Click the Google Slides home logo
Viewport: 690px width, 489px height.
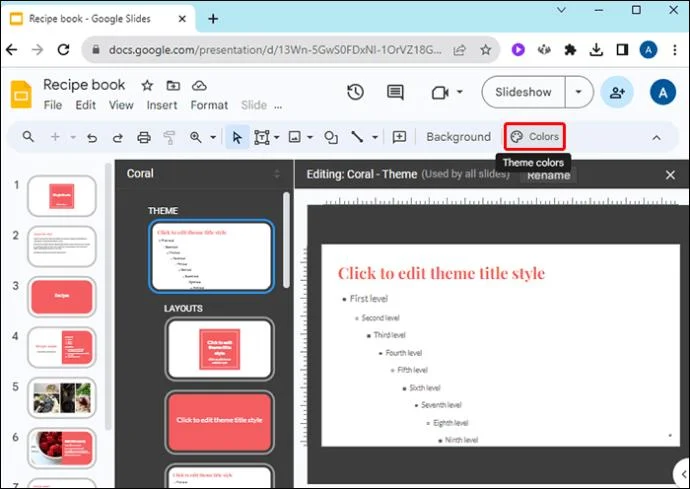(x=21, y=94)
